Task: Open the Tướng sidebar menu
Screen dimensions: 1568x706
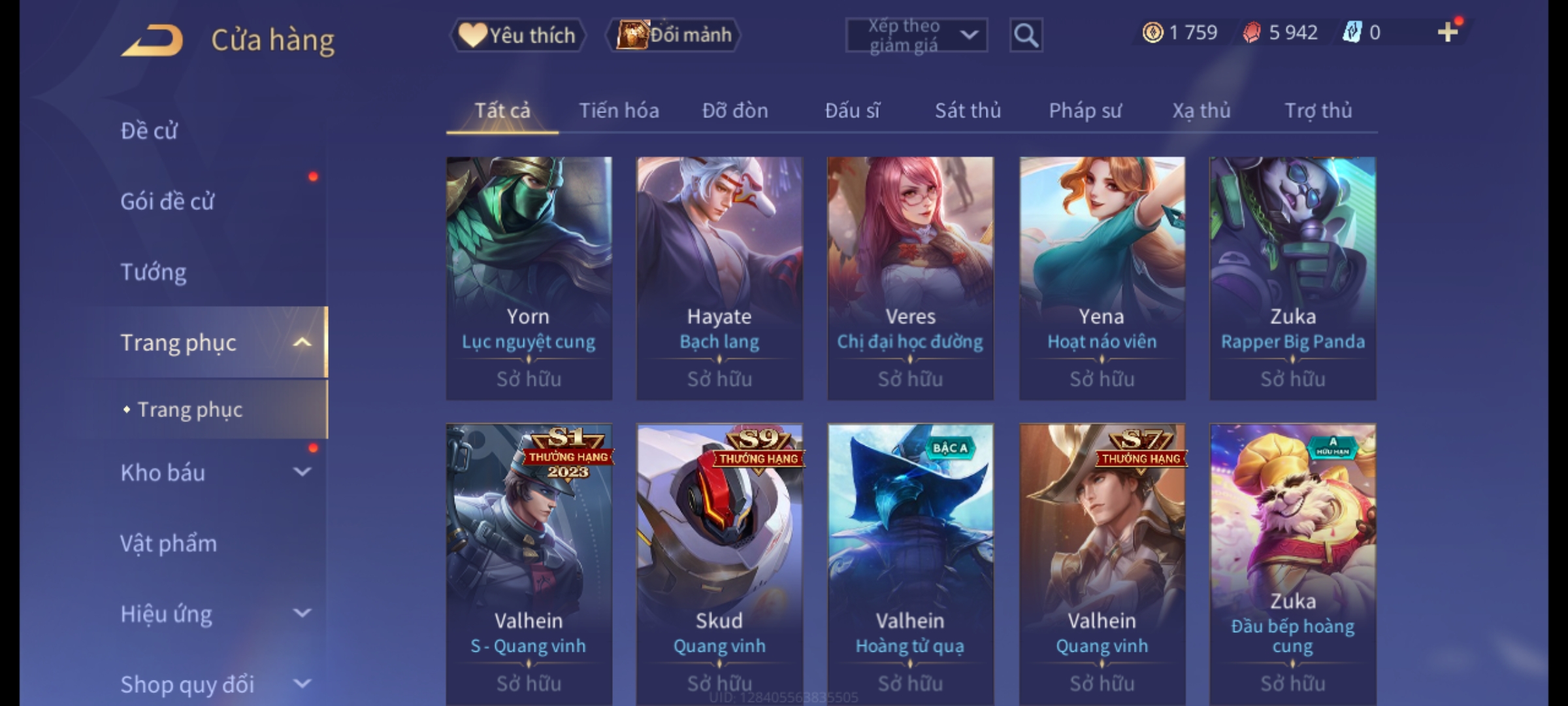Action: [153, 272]
